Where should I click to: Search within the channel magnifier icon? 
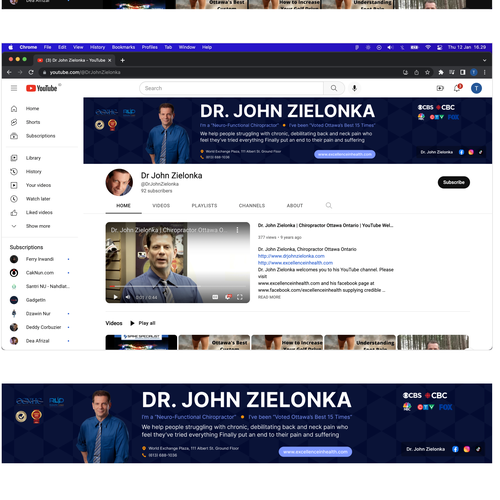(x=329, y=205)
